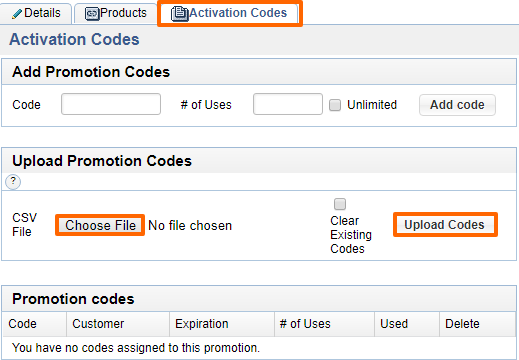Viewport: 519px width, 360px height.
Task: Focus the Code input field
Action: 111,104
